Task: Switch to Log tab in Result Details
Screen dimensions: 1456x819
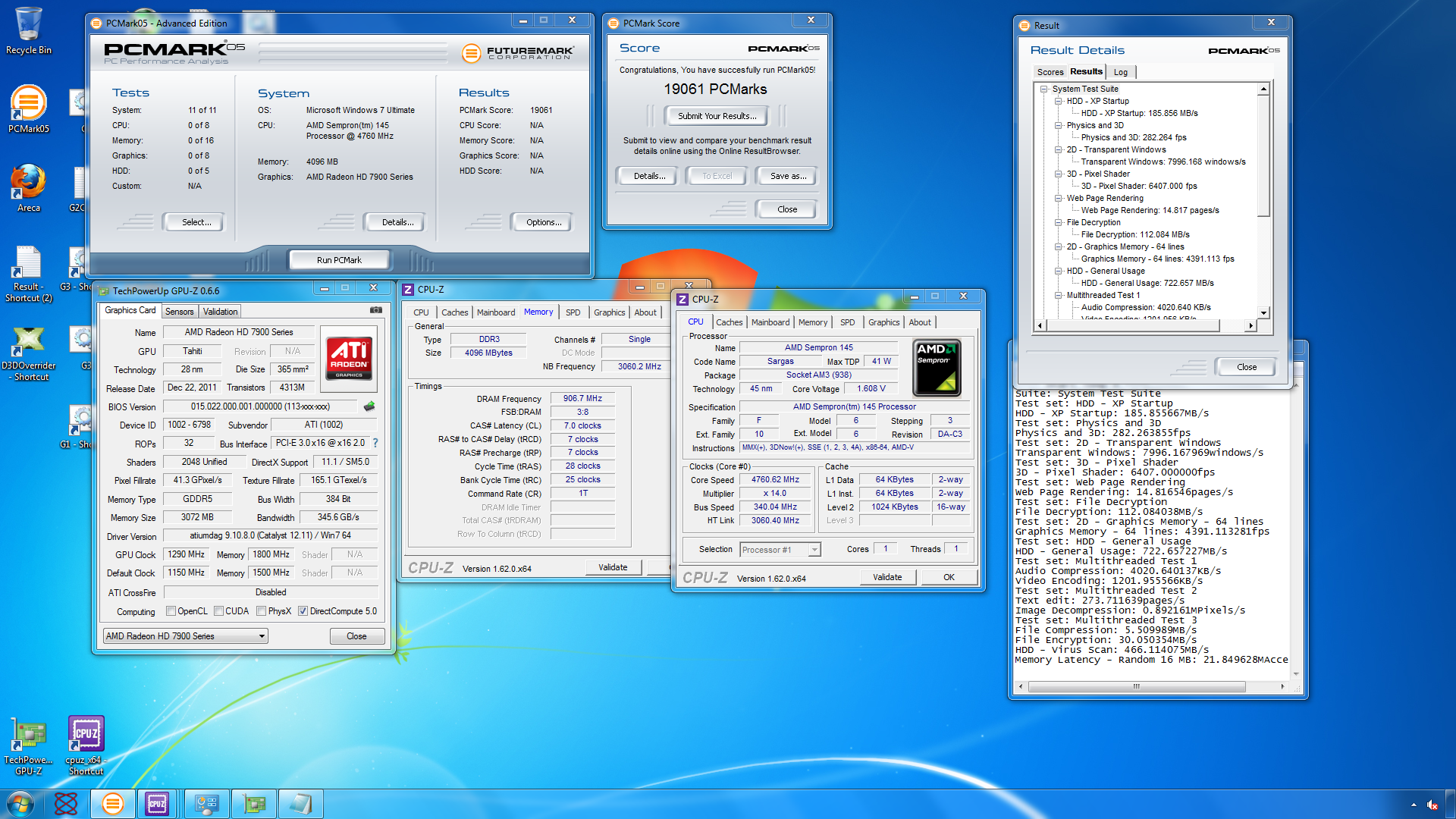Action: point(1121,72)
